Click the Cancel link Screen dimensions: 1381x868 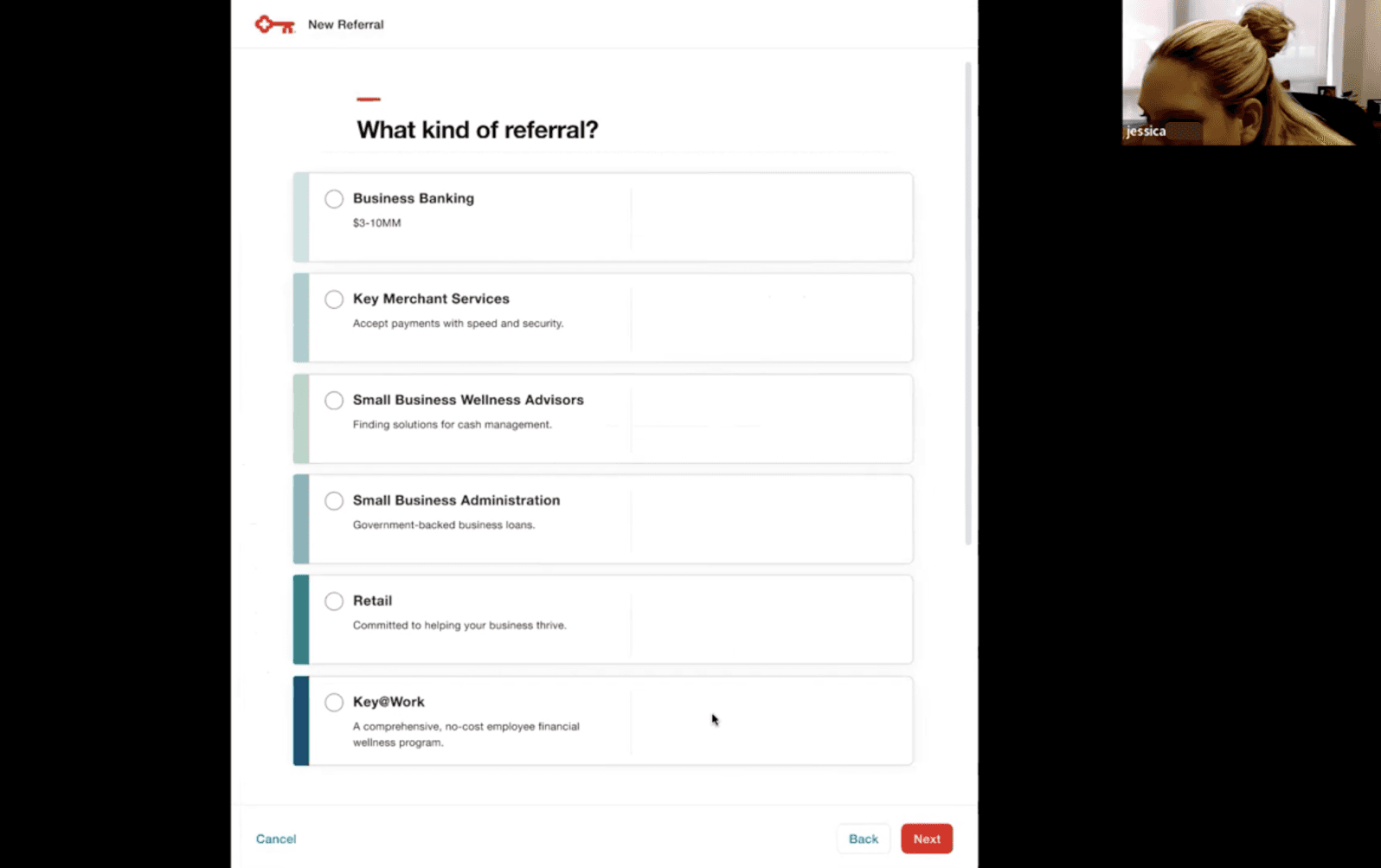[x=275, y=839]
